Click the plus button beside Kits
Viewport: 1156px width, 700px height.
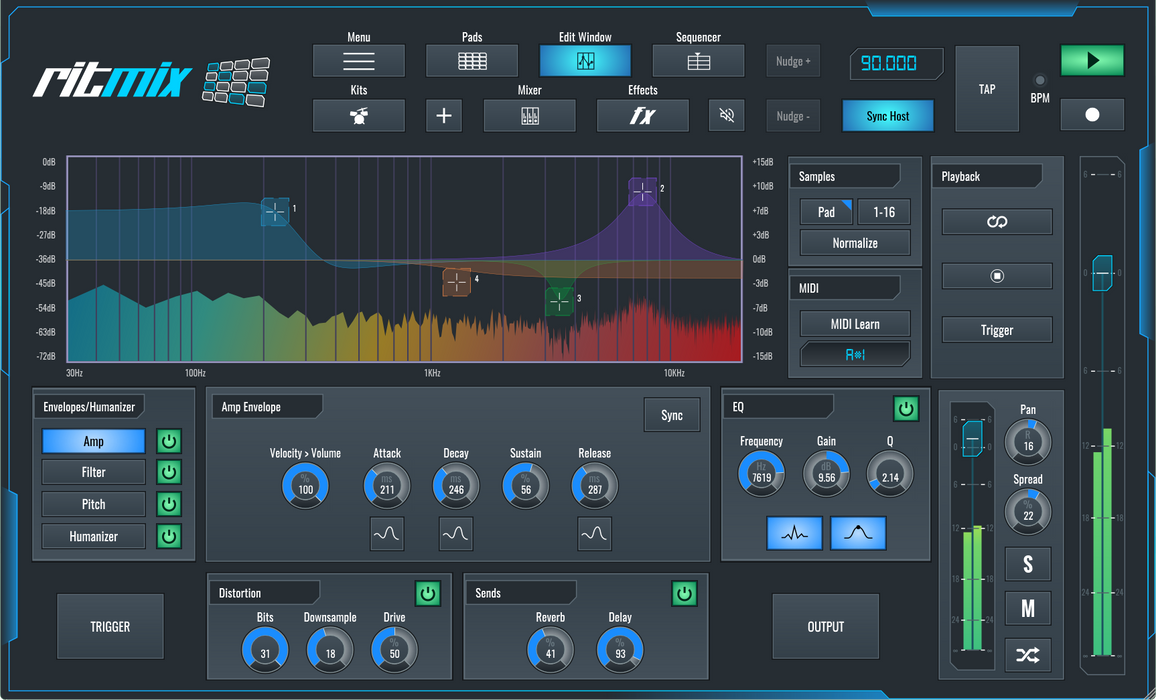click(444, 116)
